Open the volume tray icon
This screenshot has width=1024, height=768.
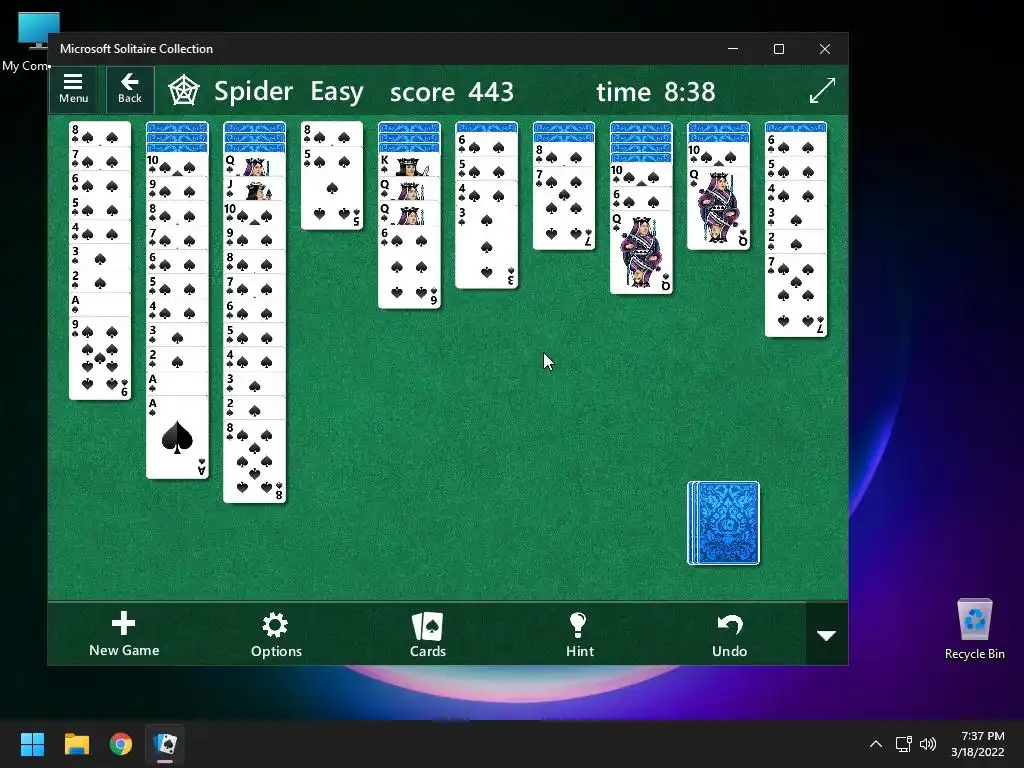(927, 744)
